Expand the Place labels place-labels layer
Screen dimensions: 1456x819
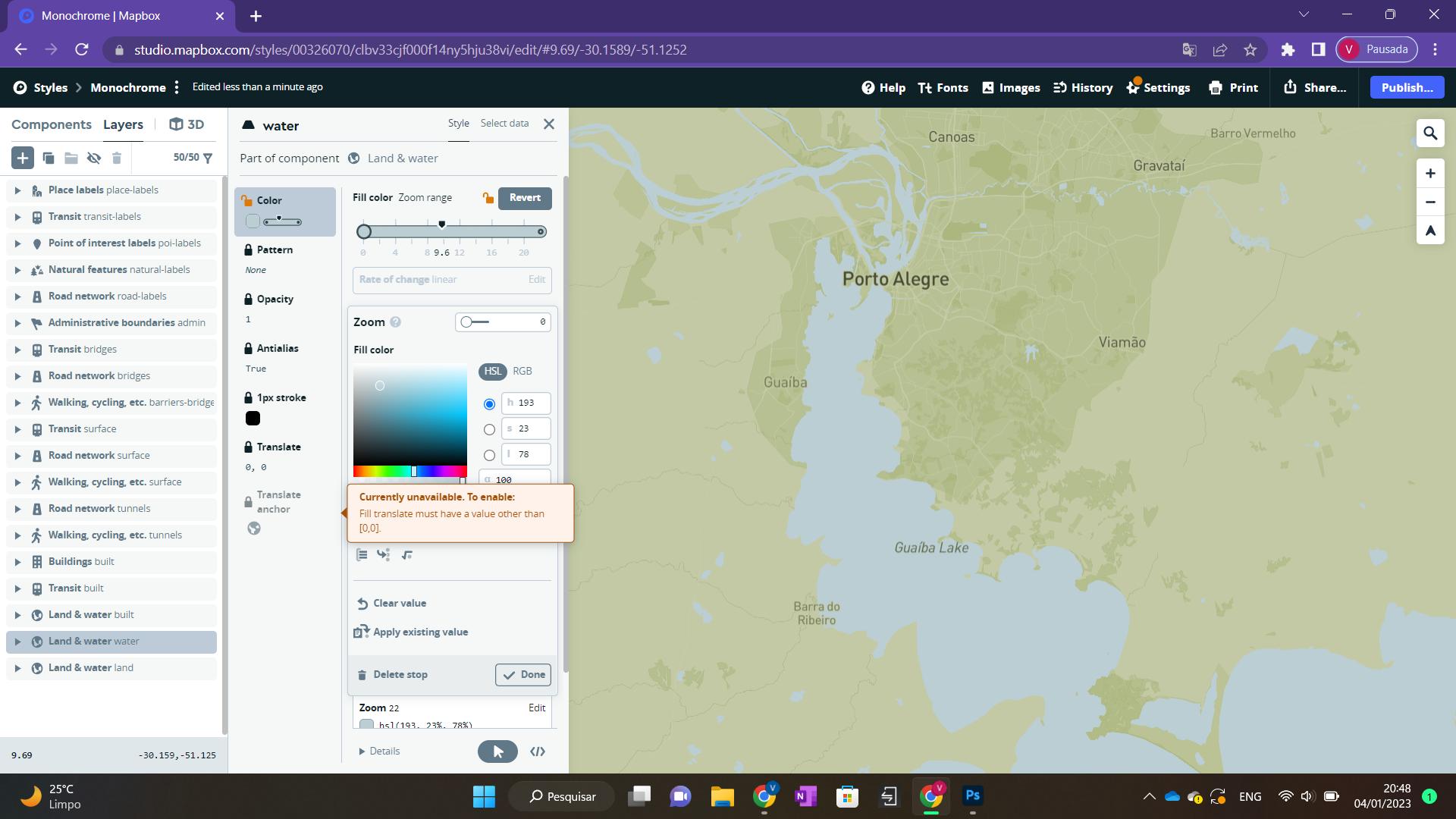pos(17,190)
